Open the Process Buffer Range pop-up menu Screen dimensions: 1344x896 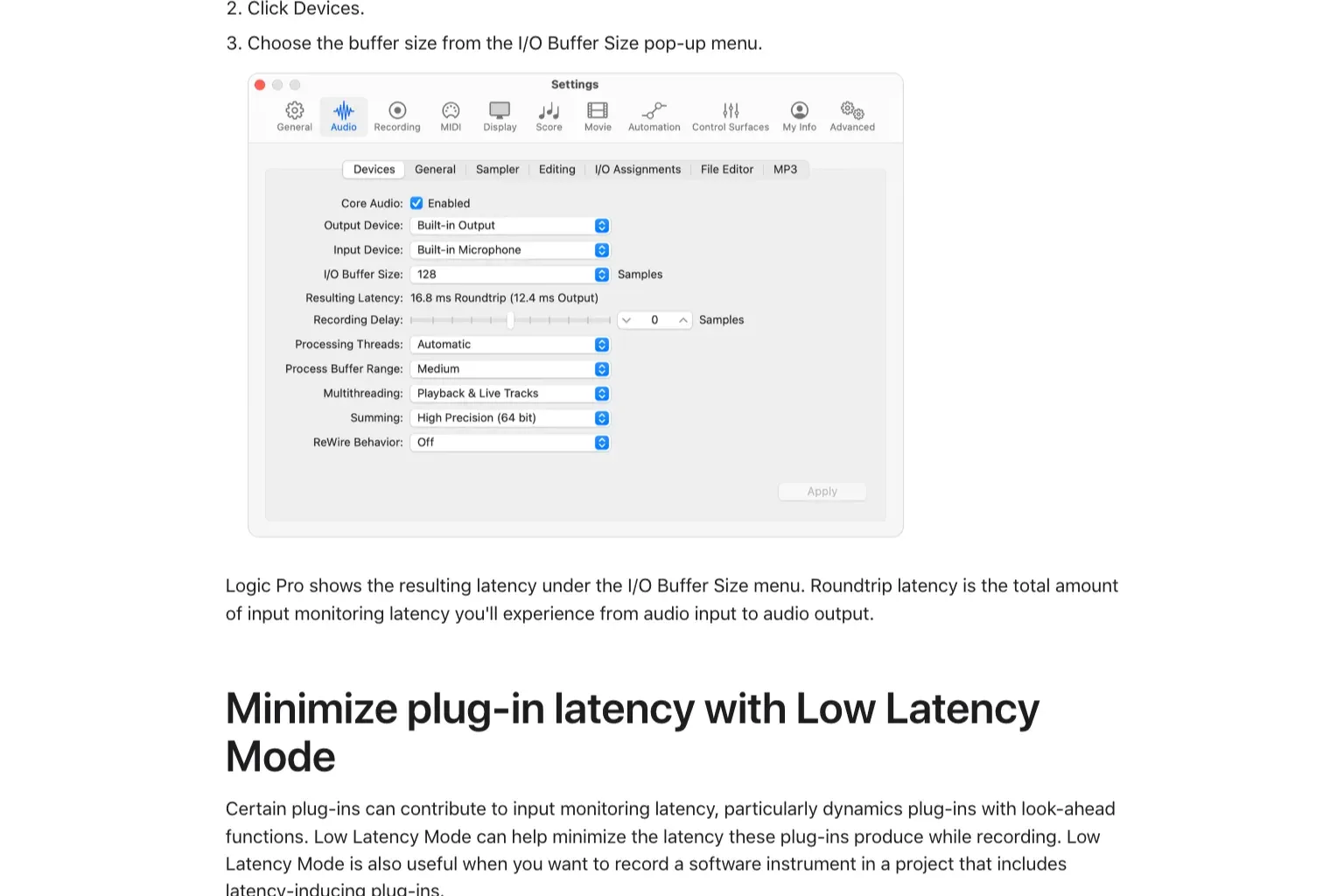[x=509, y=369]
